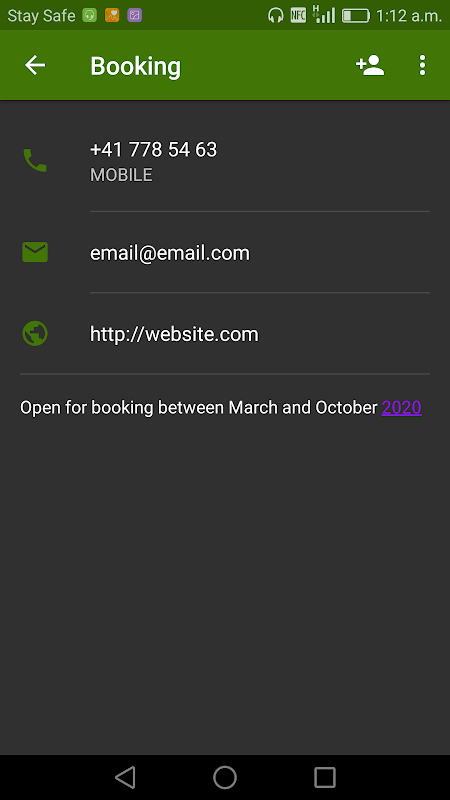Screen dimensions: 450x800
Task: Tap the green phone icon
Action: 35,160
